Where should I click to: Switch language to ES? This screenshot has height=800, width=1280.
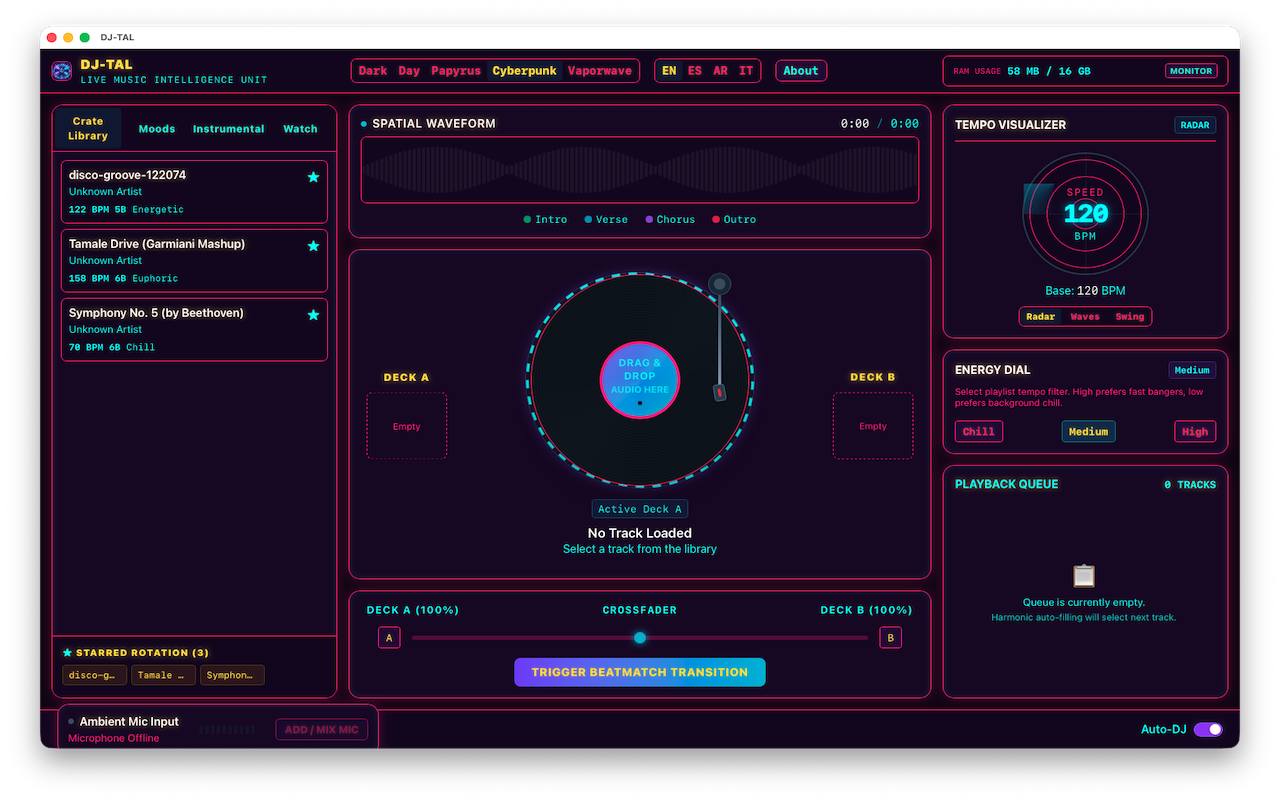pyautogui.click(x=695, y=71)
